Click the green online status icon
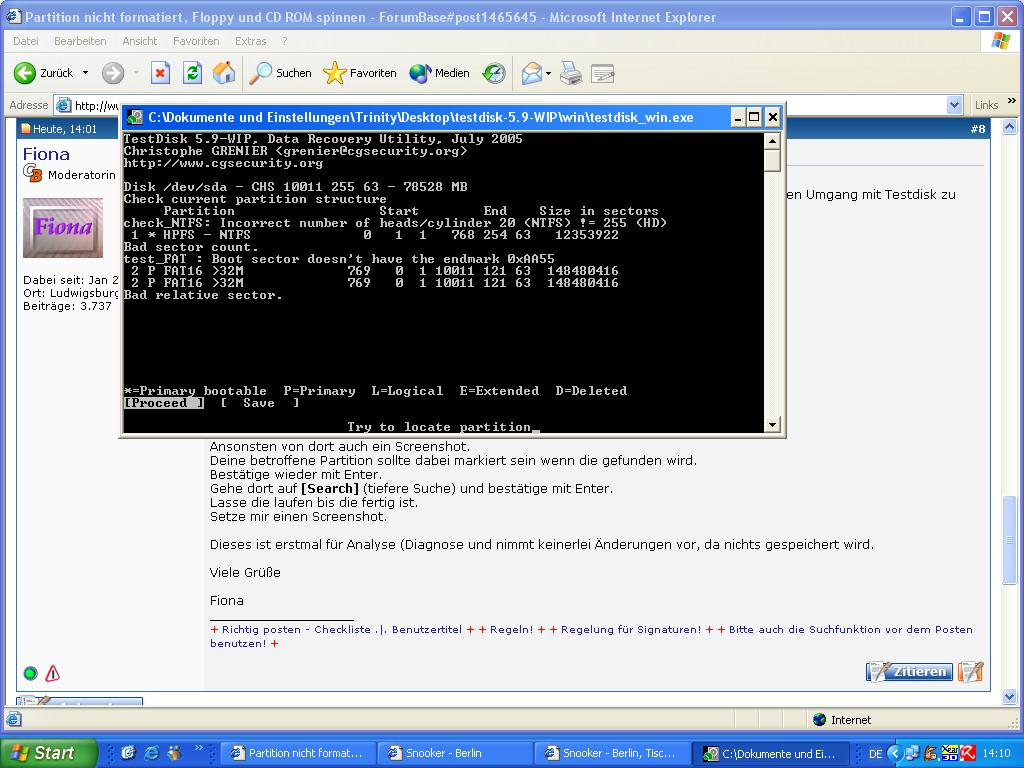The height and width of the screenshot is (768, 1024). click(30, 673)
